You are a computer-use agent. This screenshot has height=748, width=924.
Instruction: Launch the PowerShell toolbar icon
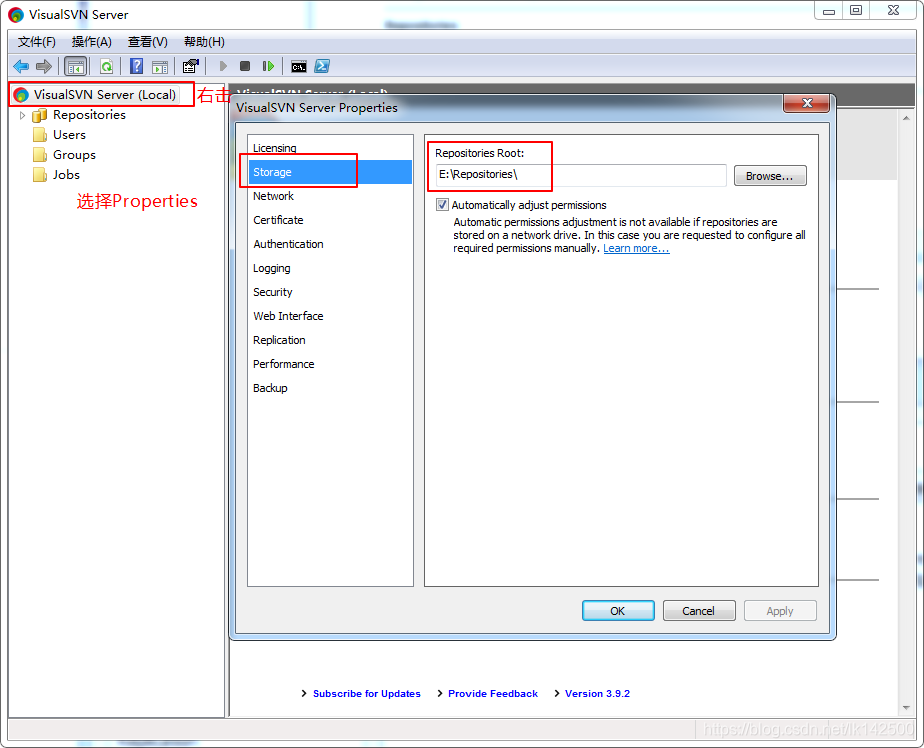pos(322,66)
